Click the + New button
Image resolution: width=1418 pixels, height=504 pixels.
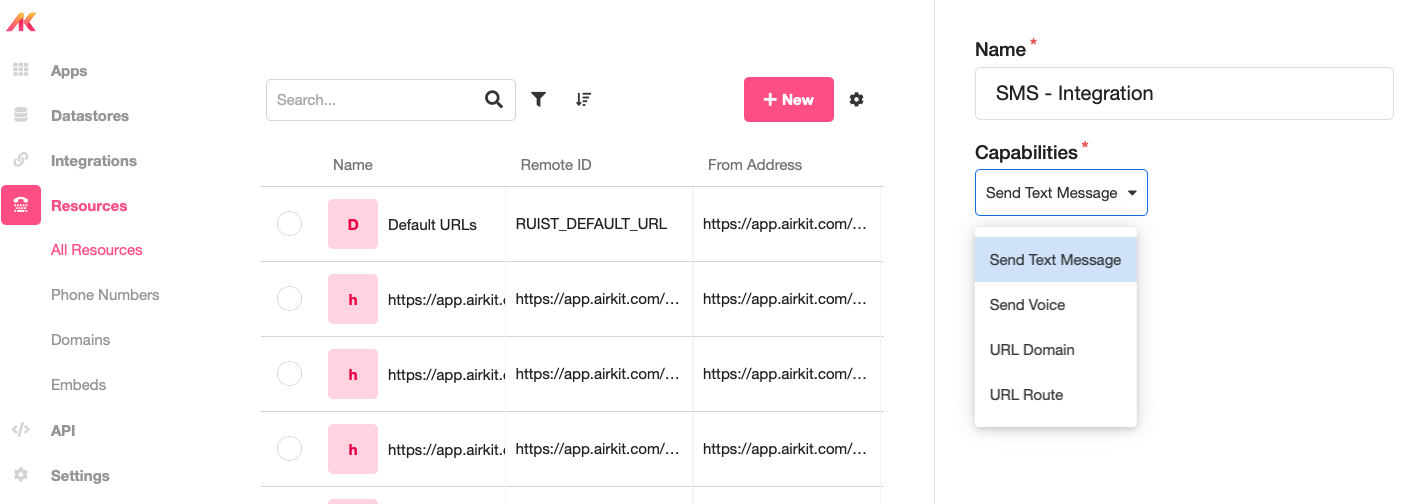click(x=789, y=99)
